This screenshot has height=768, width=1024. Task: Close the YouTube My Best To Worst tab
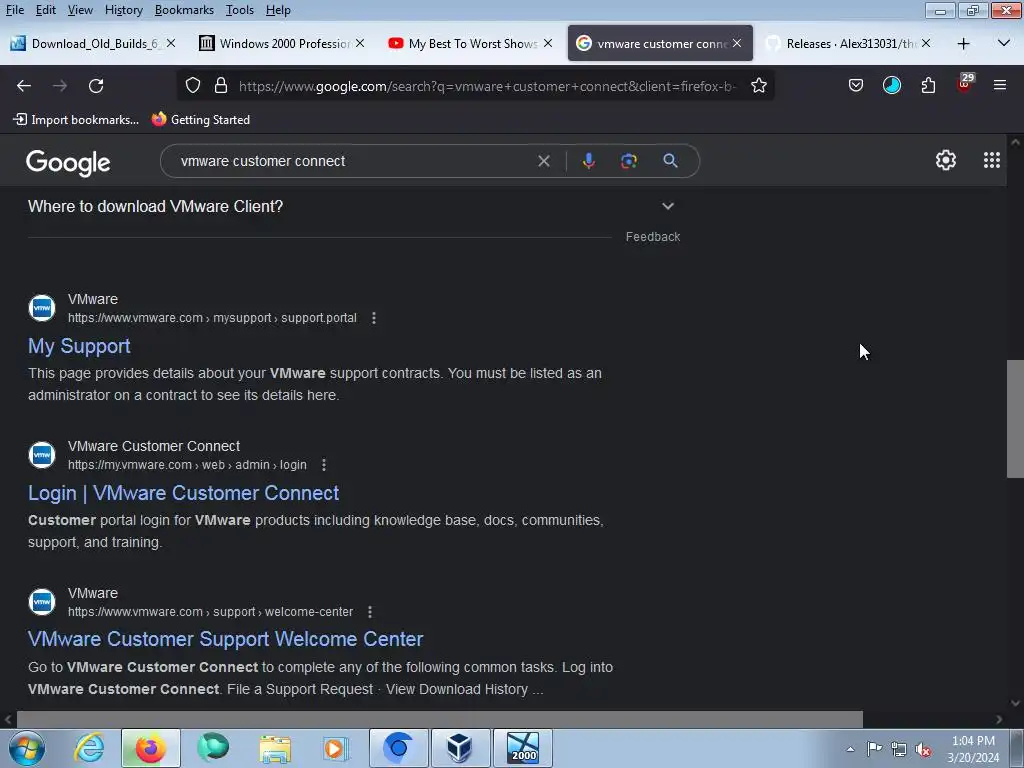point(548,43)
